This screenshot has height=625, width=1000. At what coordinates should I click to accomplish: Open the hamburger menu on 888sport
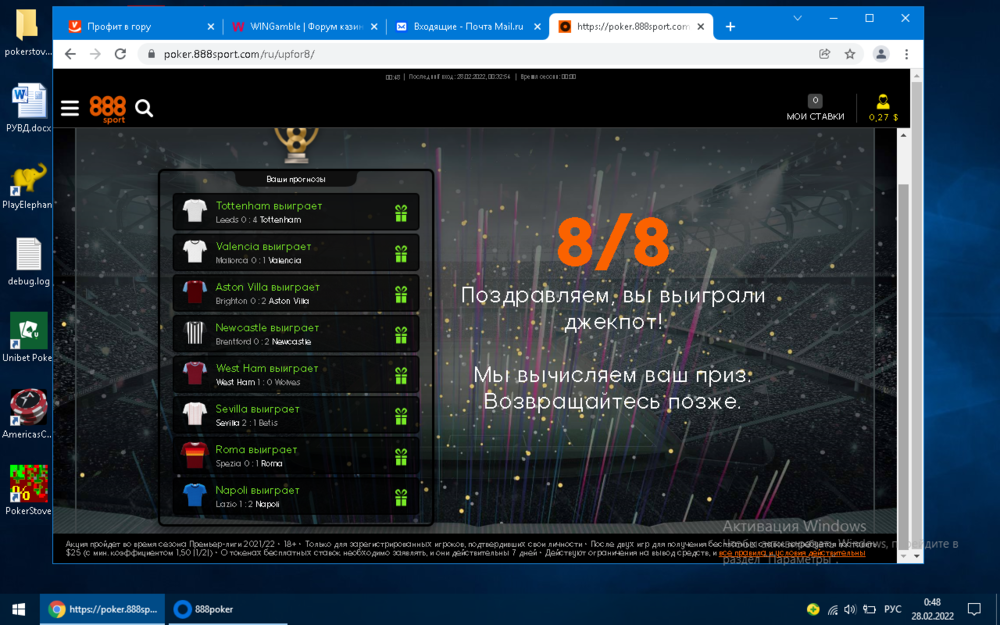[69, 108]
